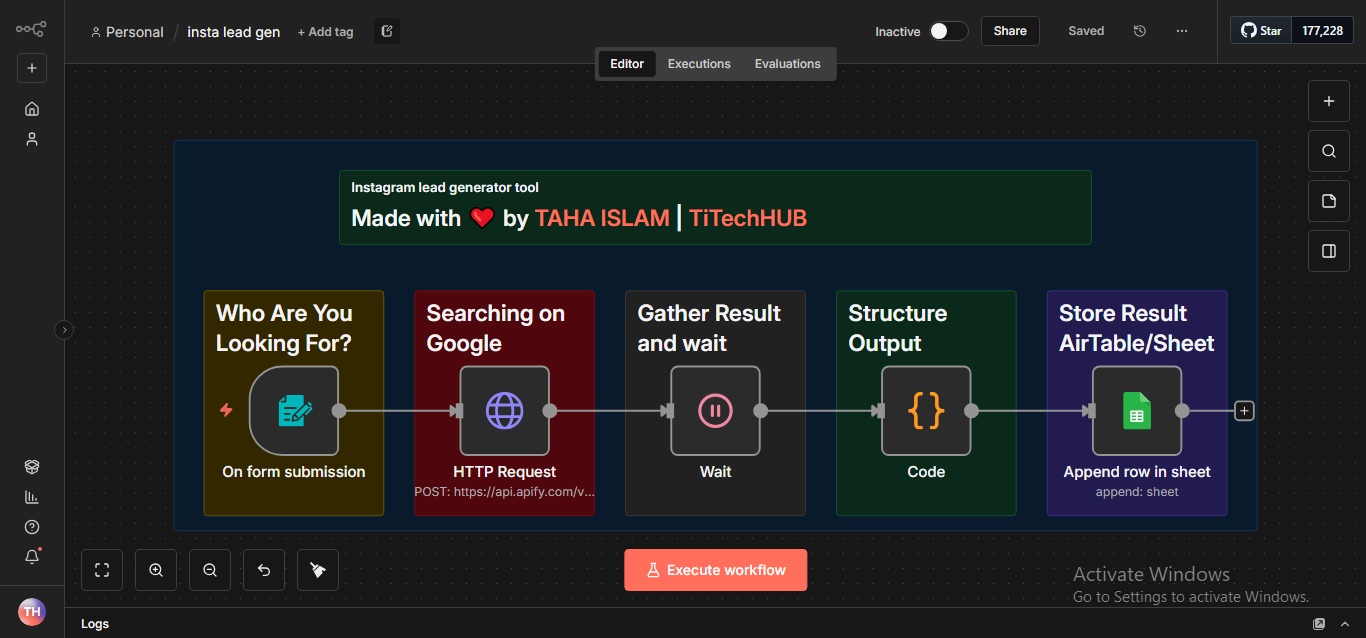Click the Zoom Out magnifier icon
The height and width of the screenshot is (638, 1366).
pyautogui.click(x=210, y=570)
